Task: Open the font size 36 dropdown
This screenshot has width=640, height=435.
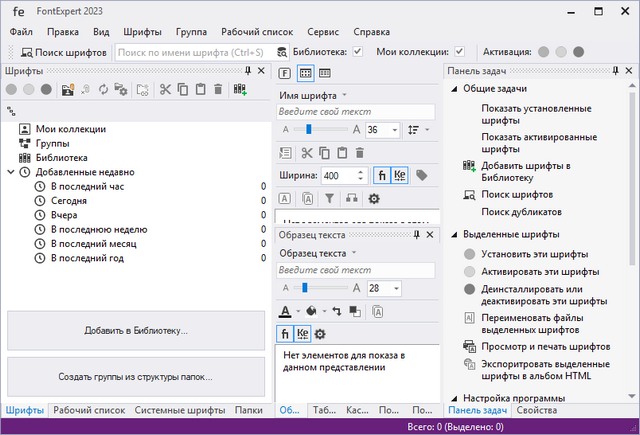Action: point(394,130)
